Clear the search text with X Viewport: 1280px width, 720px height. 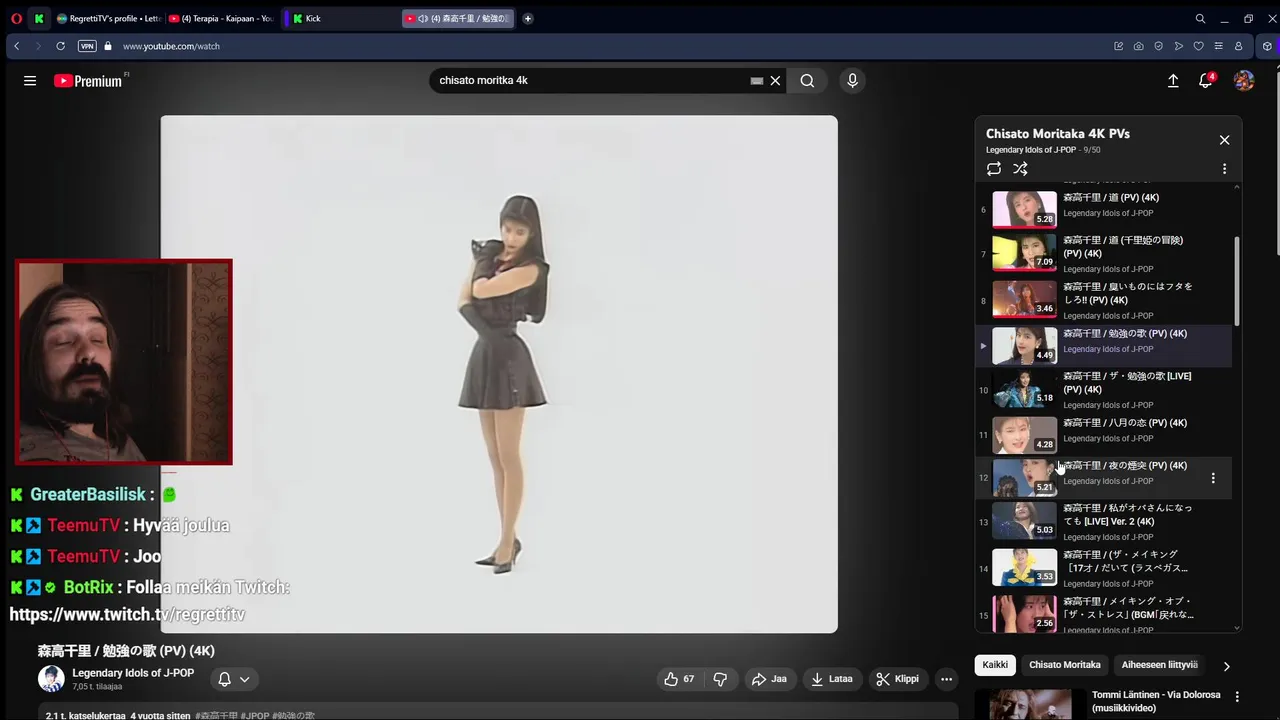[775, 81]
